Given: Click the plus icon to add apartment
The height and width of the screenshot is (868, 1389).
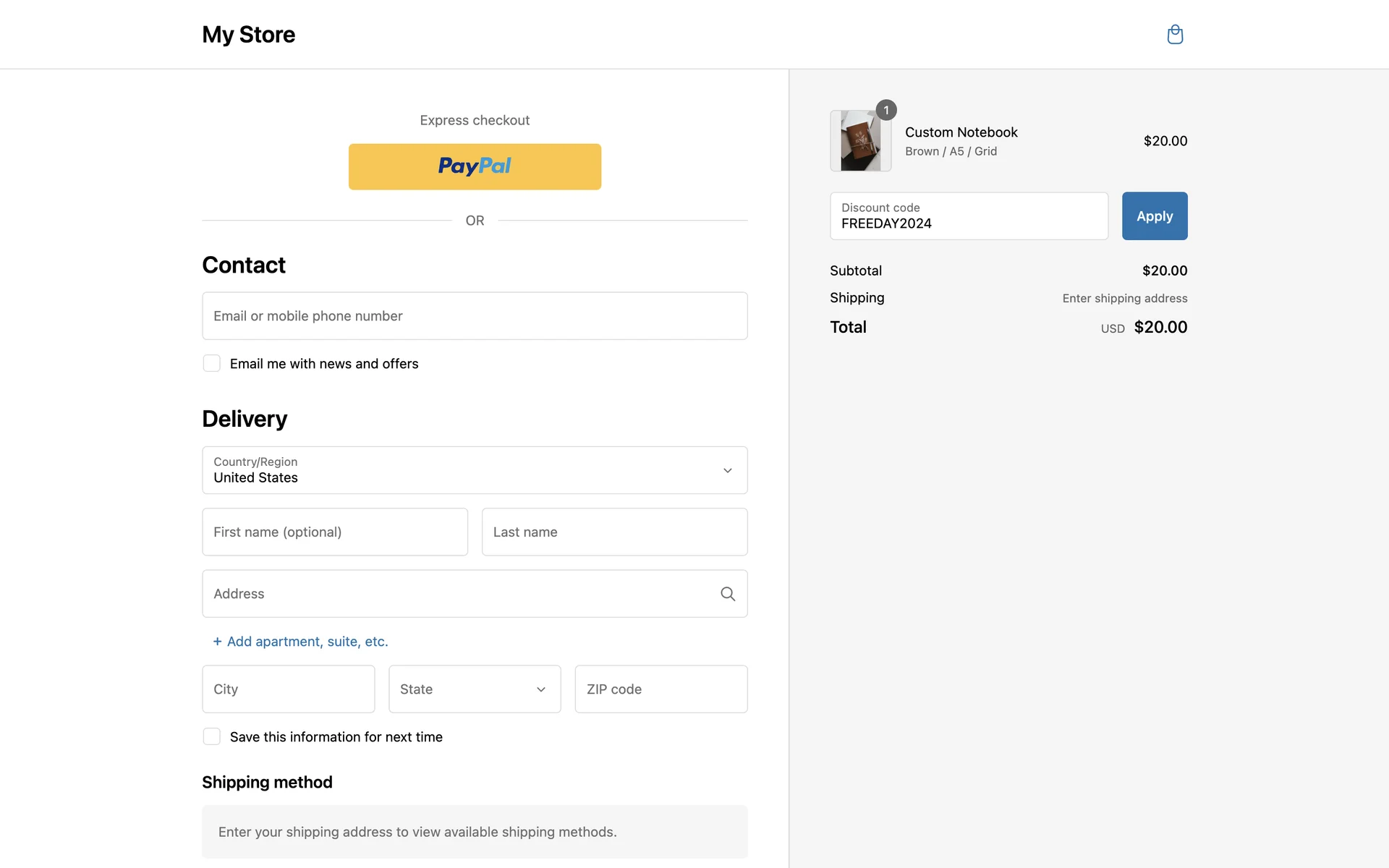Looking at the screenshot, I should 217,642.
